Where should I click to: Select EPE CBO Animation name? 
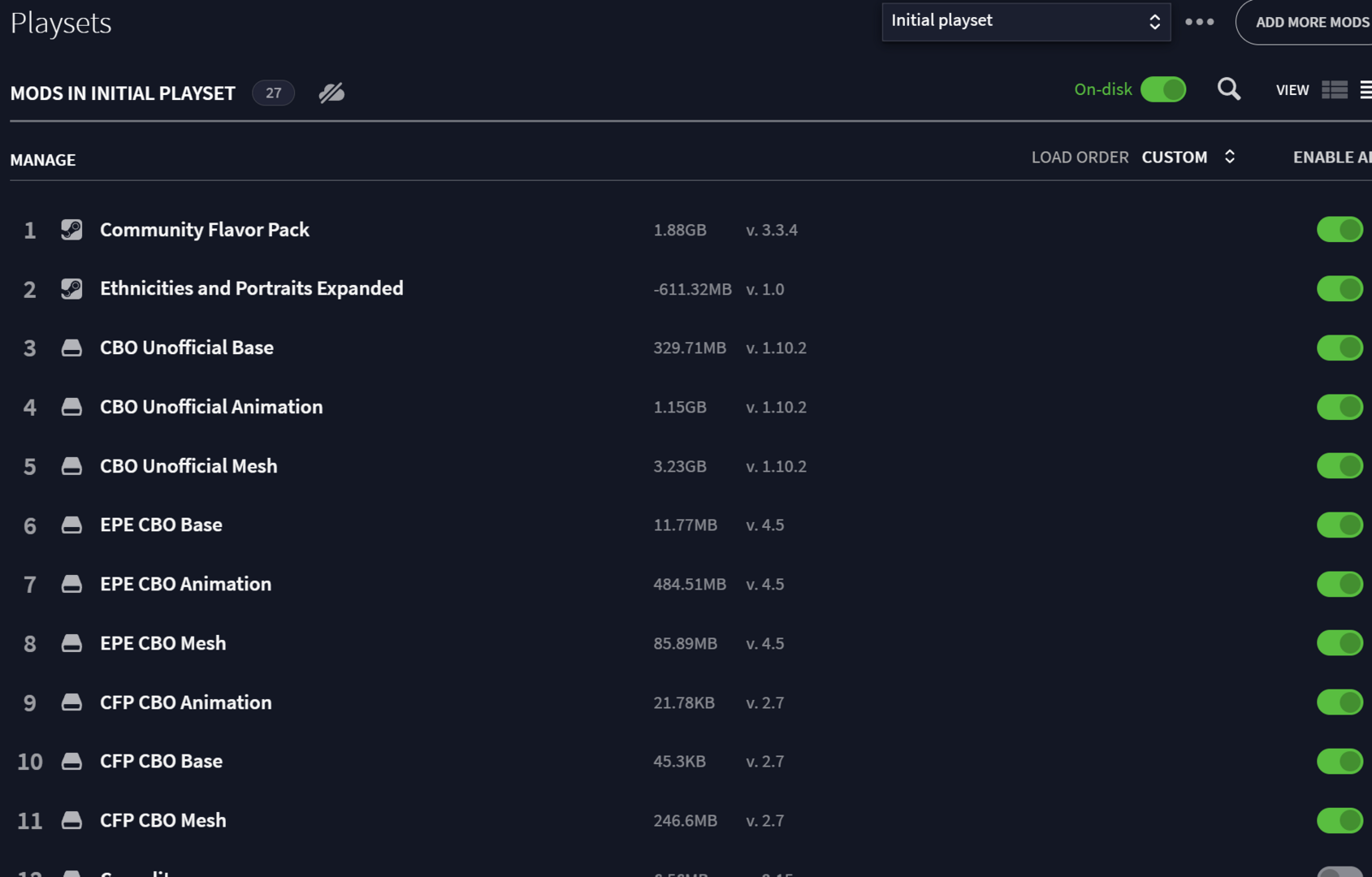[x=185, y=584]
